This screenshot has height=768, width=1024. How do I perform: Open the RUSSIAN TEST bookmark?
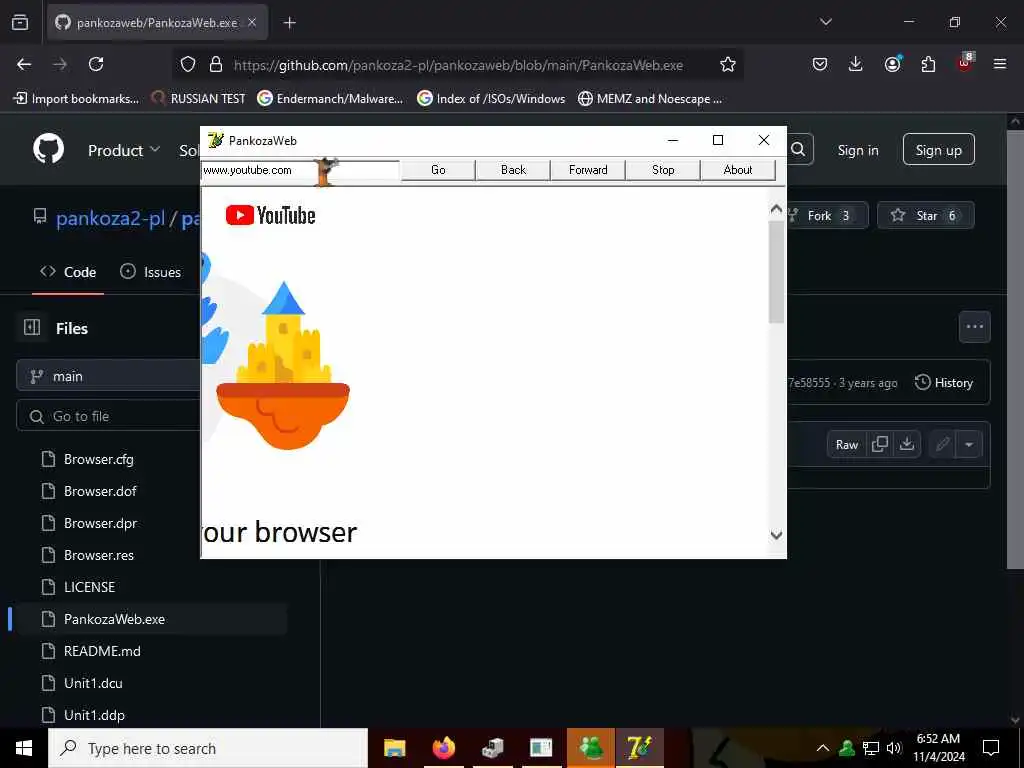point(198,99)
